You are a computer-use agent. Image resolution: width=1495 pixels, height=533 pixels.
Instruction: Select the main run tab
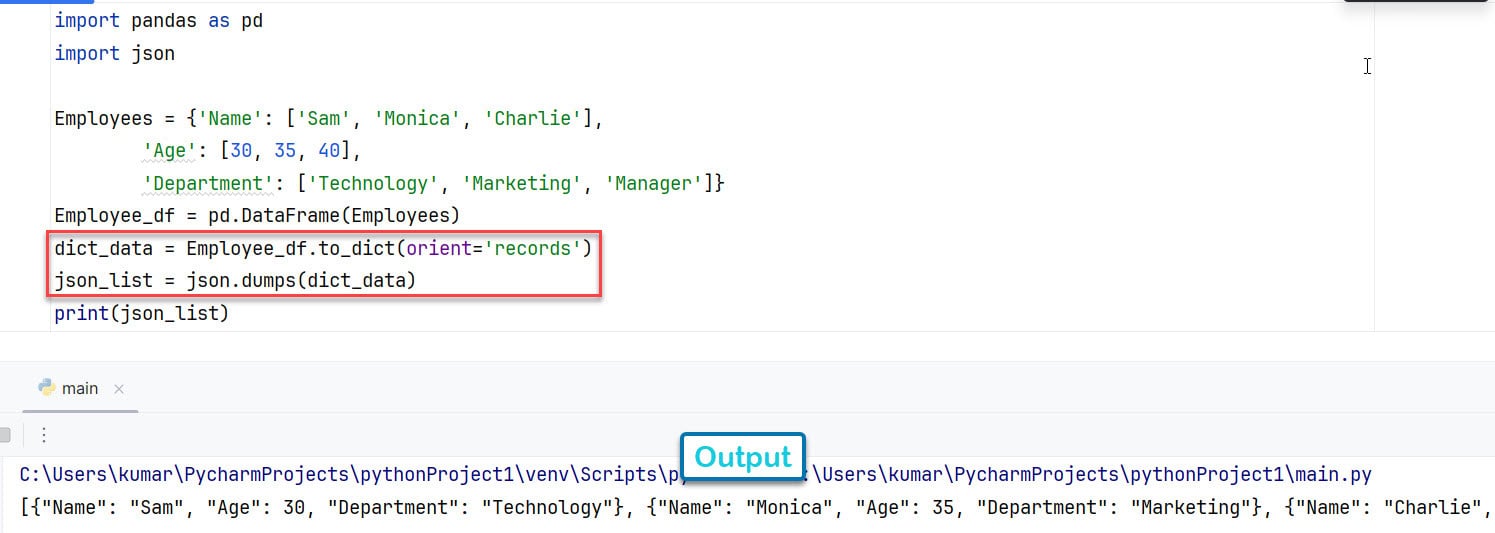80,388
